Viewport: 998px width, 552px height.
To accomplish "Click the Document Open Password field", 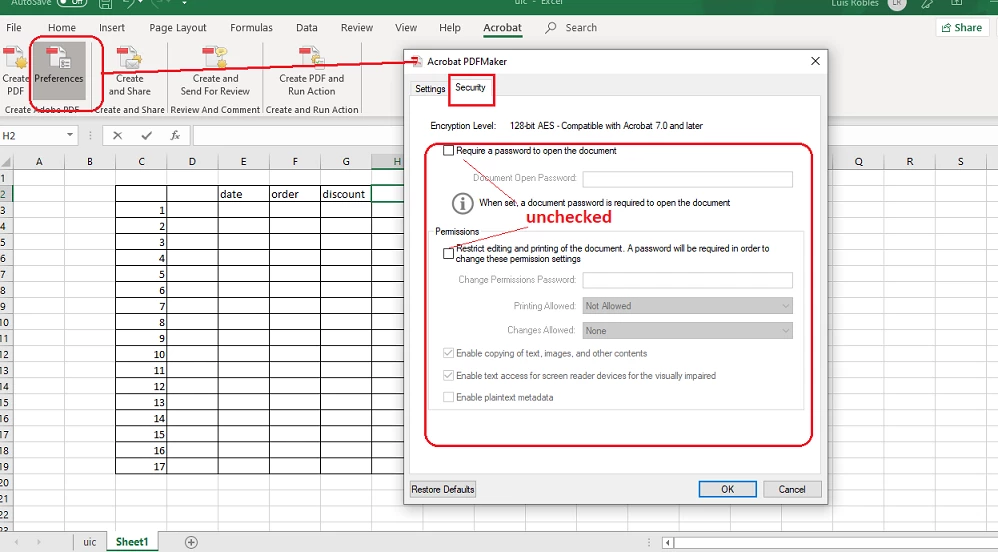I will (x=687, y=179).
